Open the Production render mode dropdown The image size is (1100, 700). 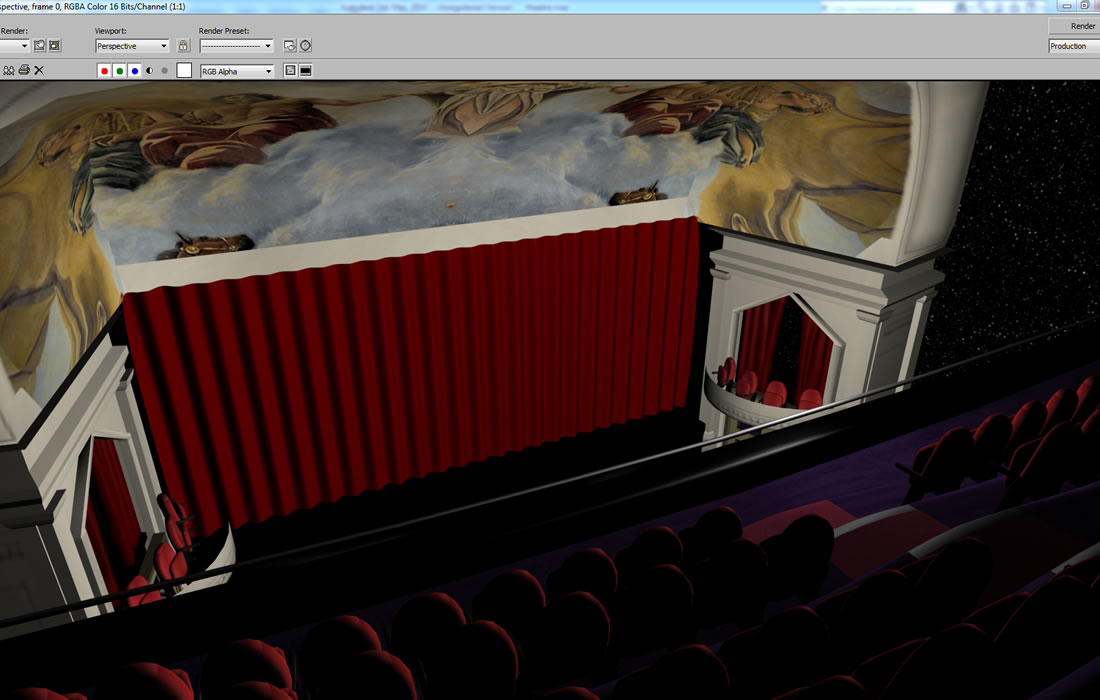(1073, 46)
